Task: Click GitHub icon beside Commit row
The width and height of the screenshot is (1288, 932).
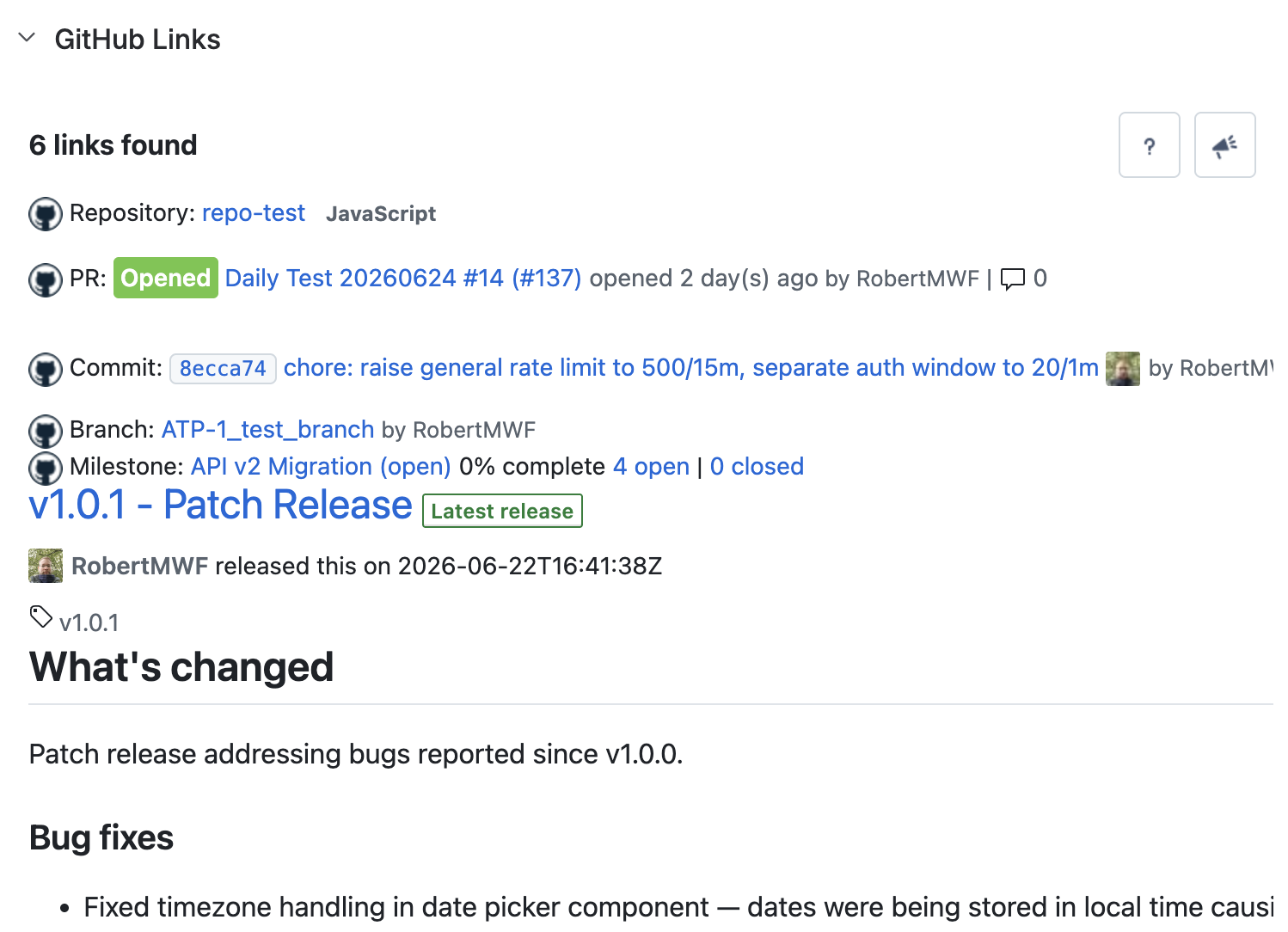Action: pos(46,369)
